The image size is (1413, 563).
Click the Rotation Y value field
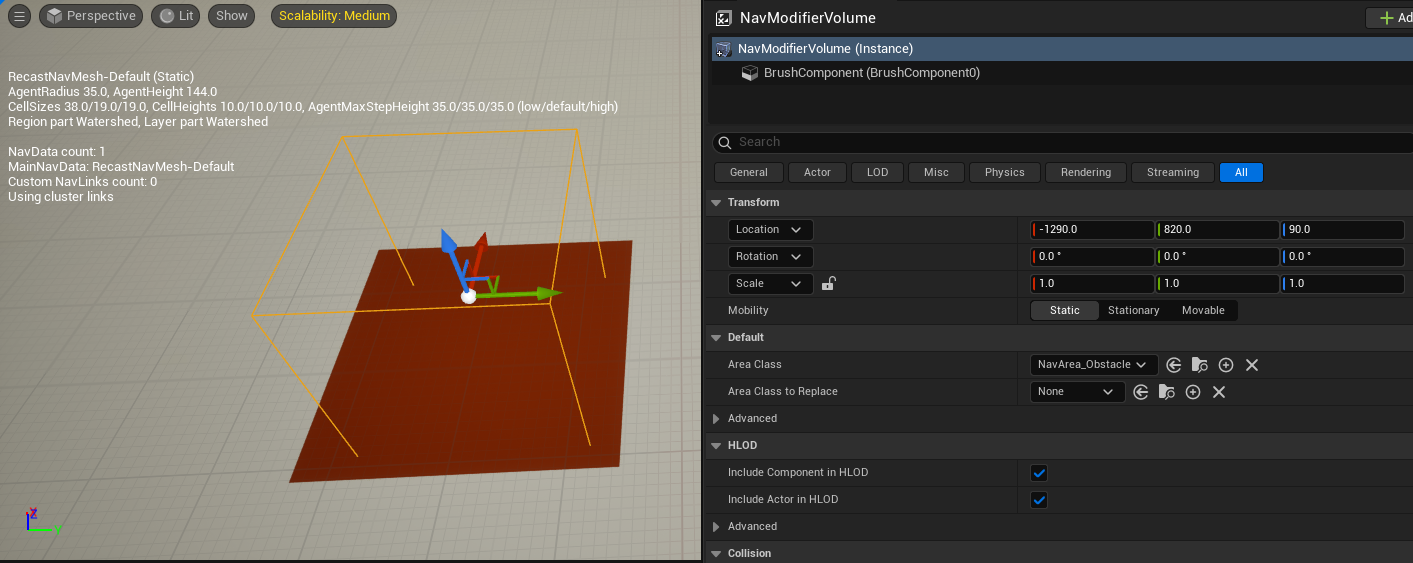(1217, 257)
